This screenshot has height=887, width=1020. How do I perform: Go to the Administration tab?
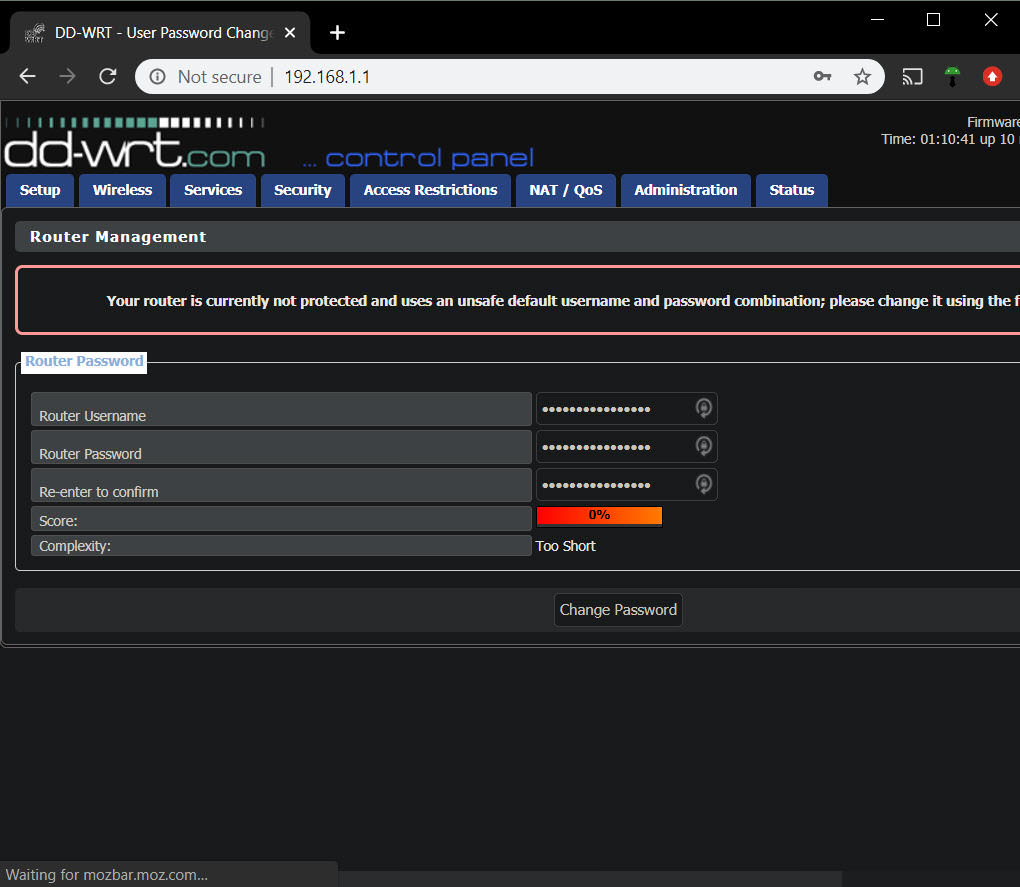(685, 190)
